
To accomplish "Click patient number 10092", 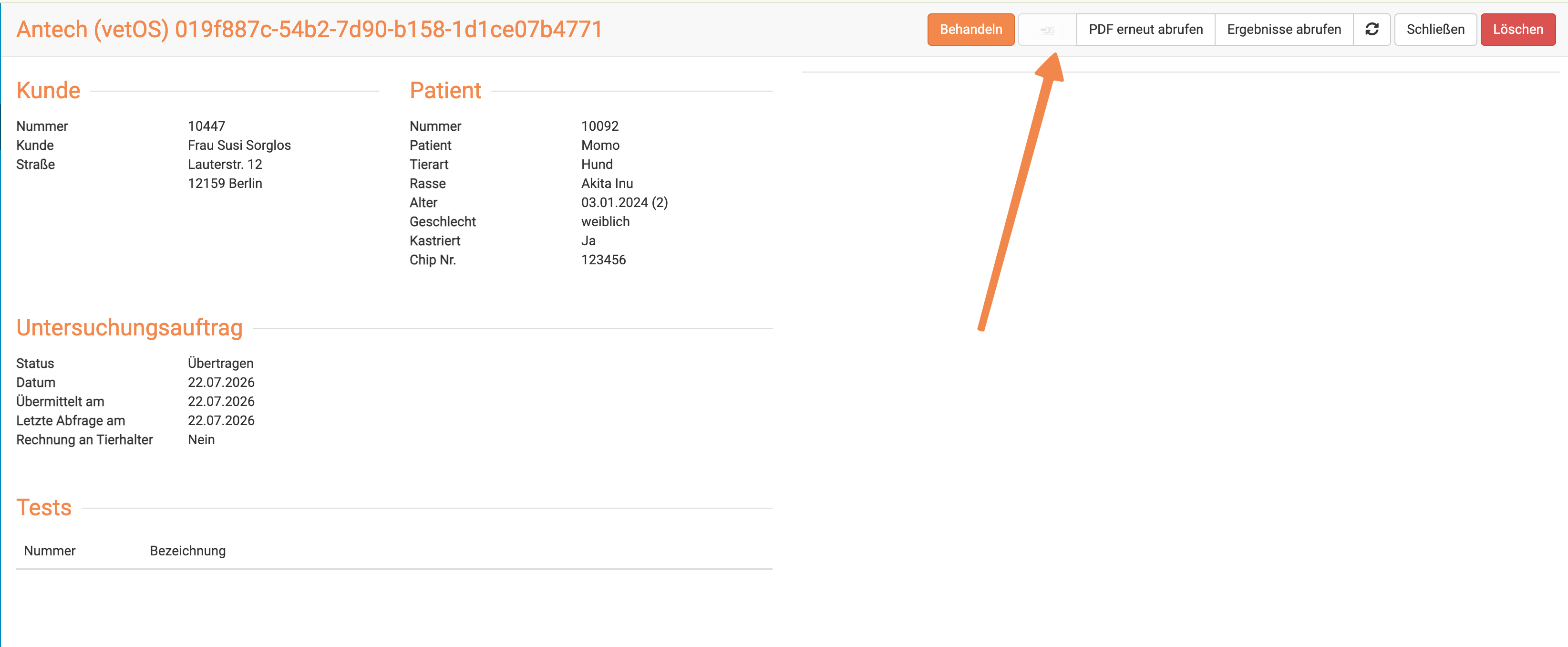I will click(x=599, y=126).
